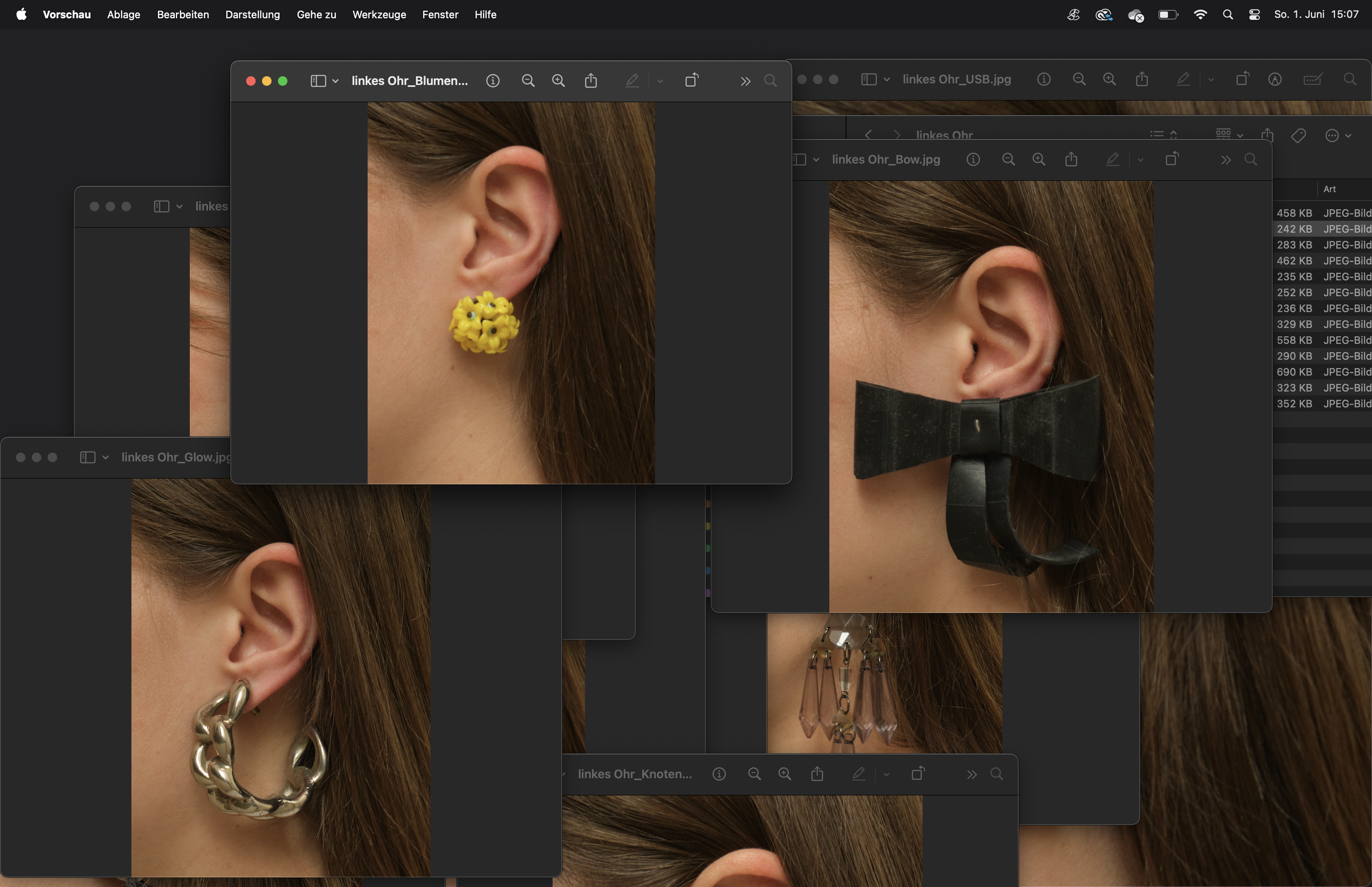Toggle sidebar view in Blumen window

[318, 81]
